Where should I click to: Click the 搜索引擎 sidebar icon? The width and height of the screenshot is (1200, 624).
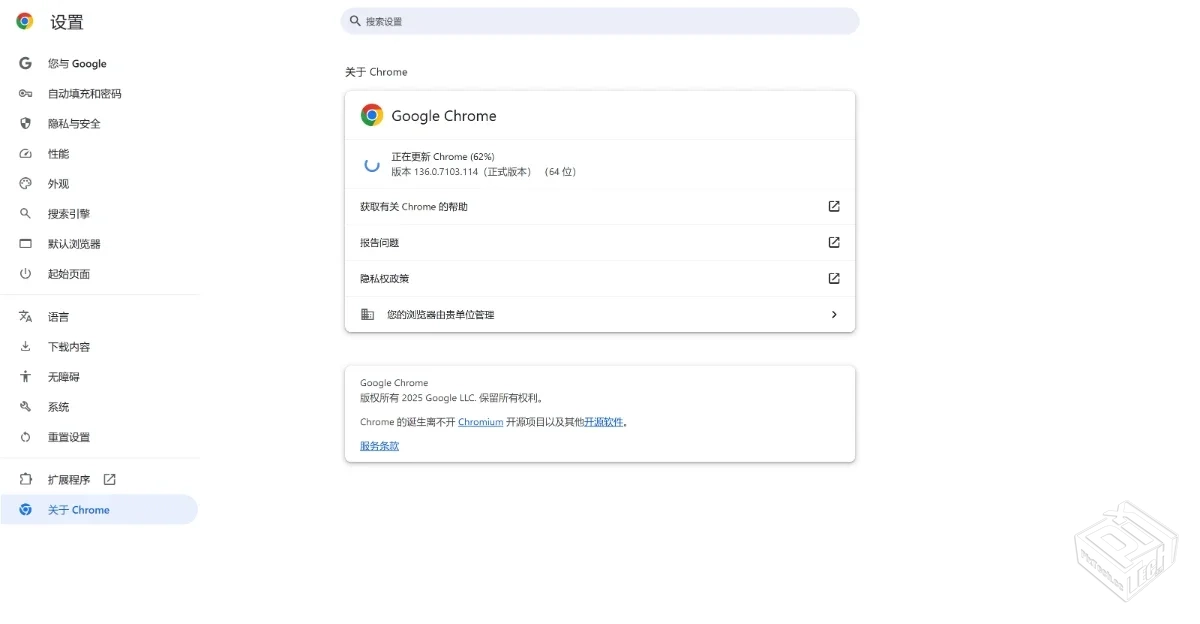(x=25, y=213)
